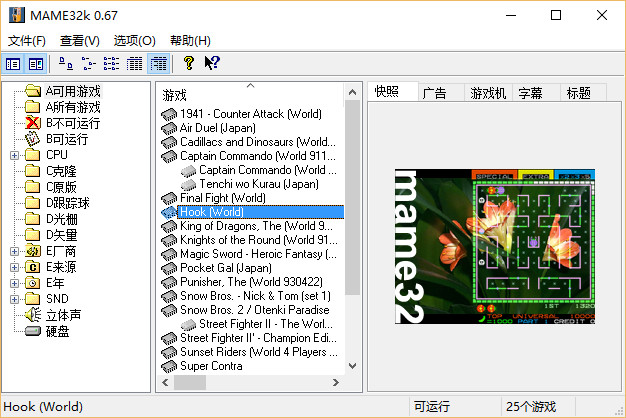Select Cadillacs and Dinosaurs game

258,142
